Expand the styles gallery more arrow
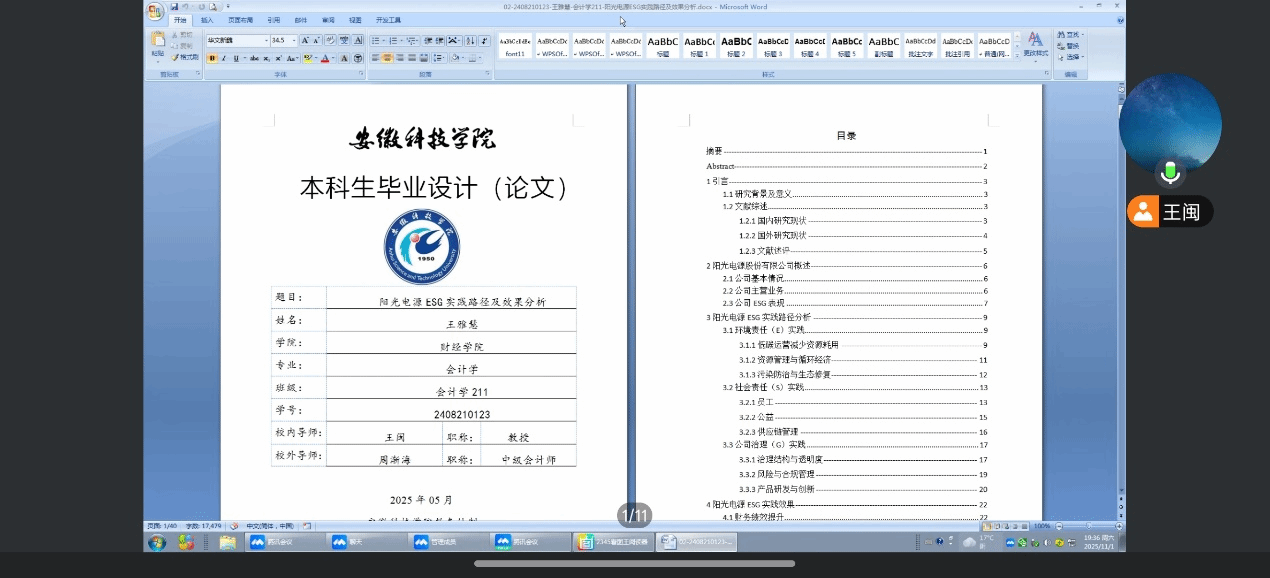The height and width of the screenshot is (578, 1270). pyautogui.click(x=1015, y=57)
